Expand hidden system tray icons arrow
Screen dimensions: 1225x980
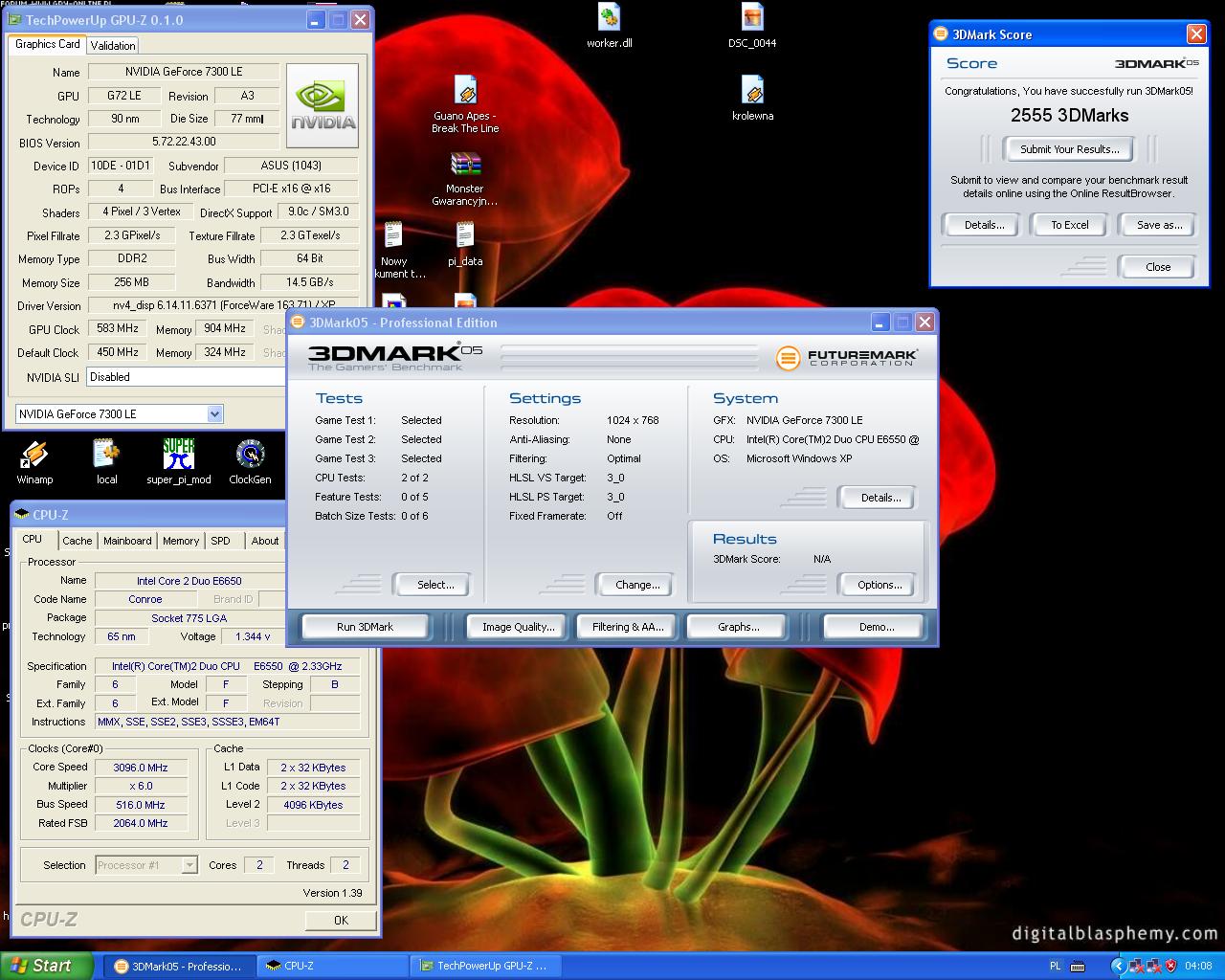[x=1118, y=966]
